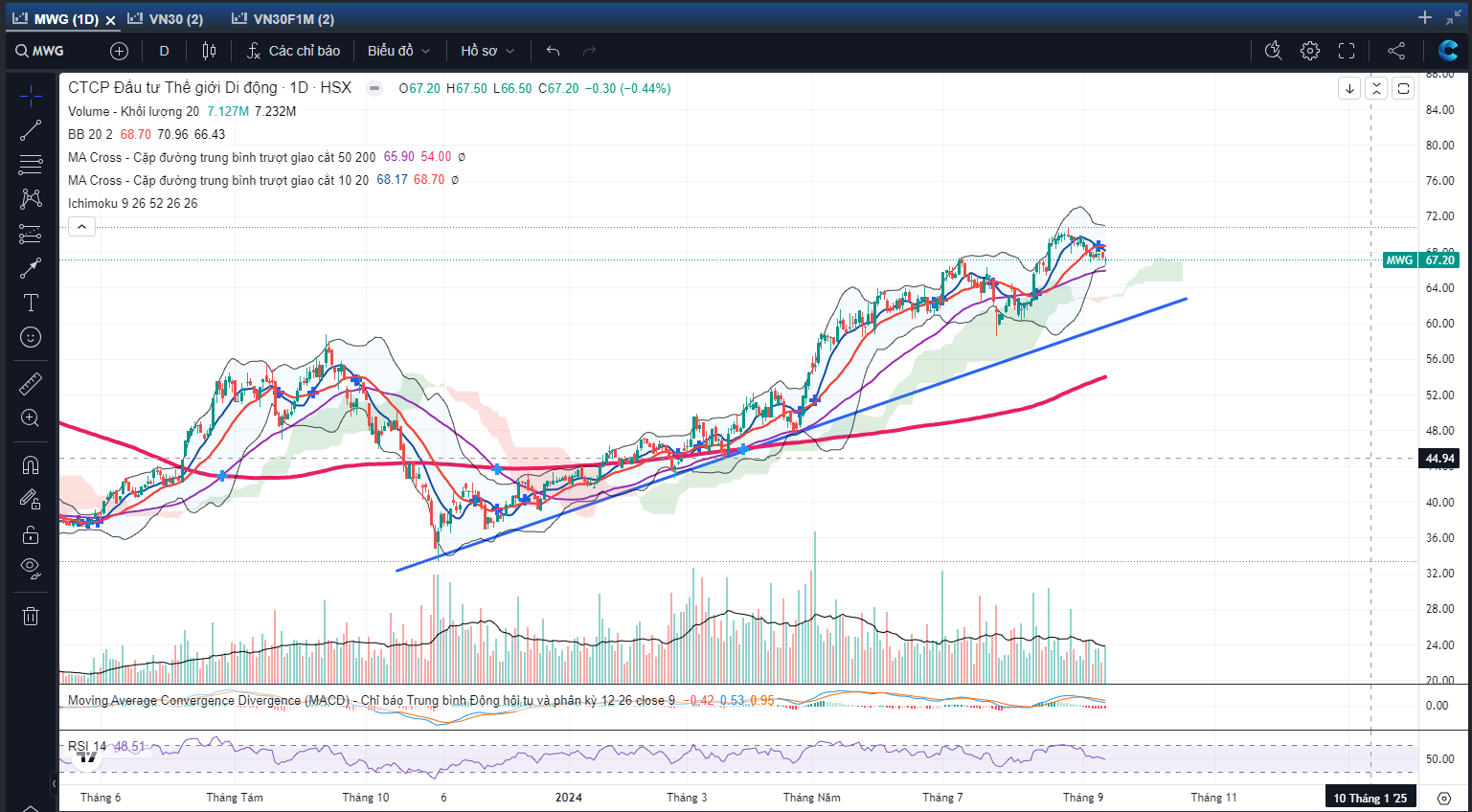Click the redo arrow

[589, 51]
